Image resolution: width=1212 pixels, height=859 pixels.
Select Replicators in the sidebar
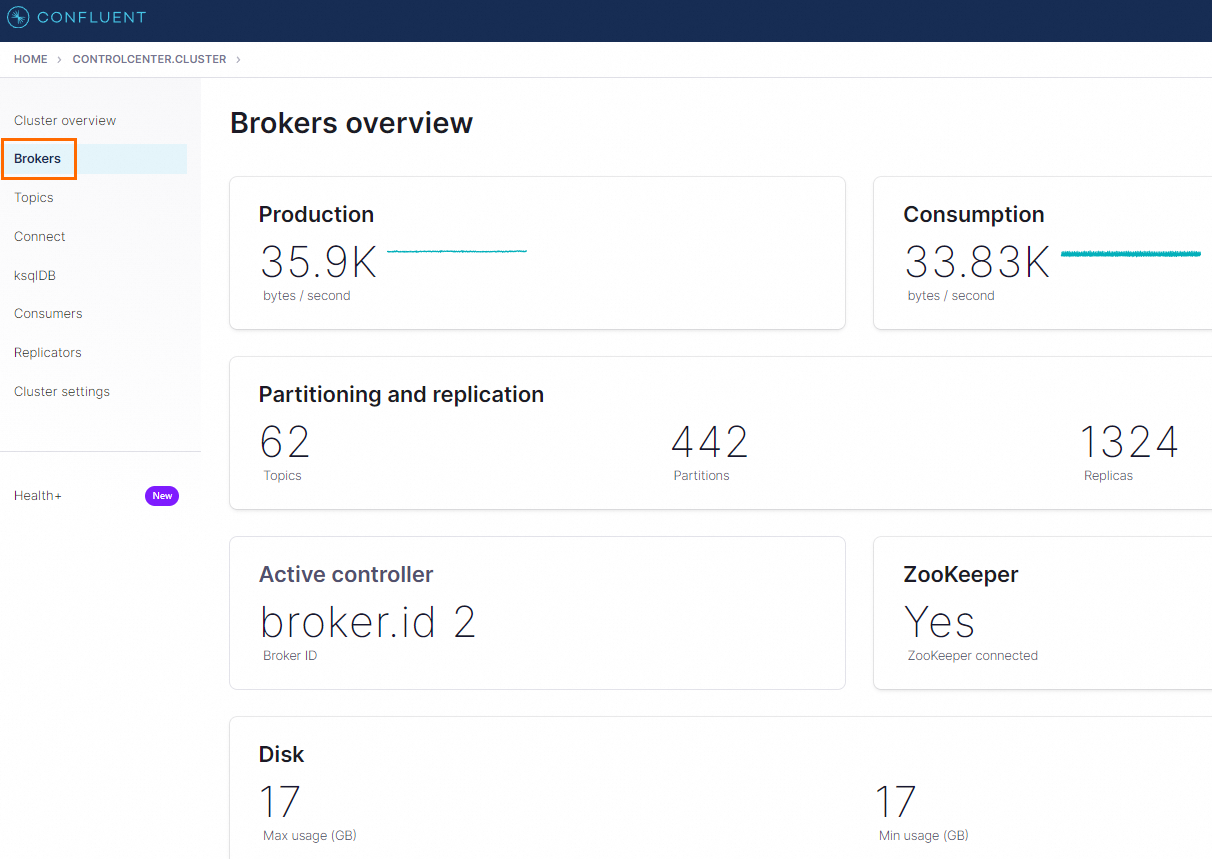(x=48, y=353)
